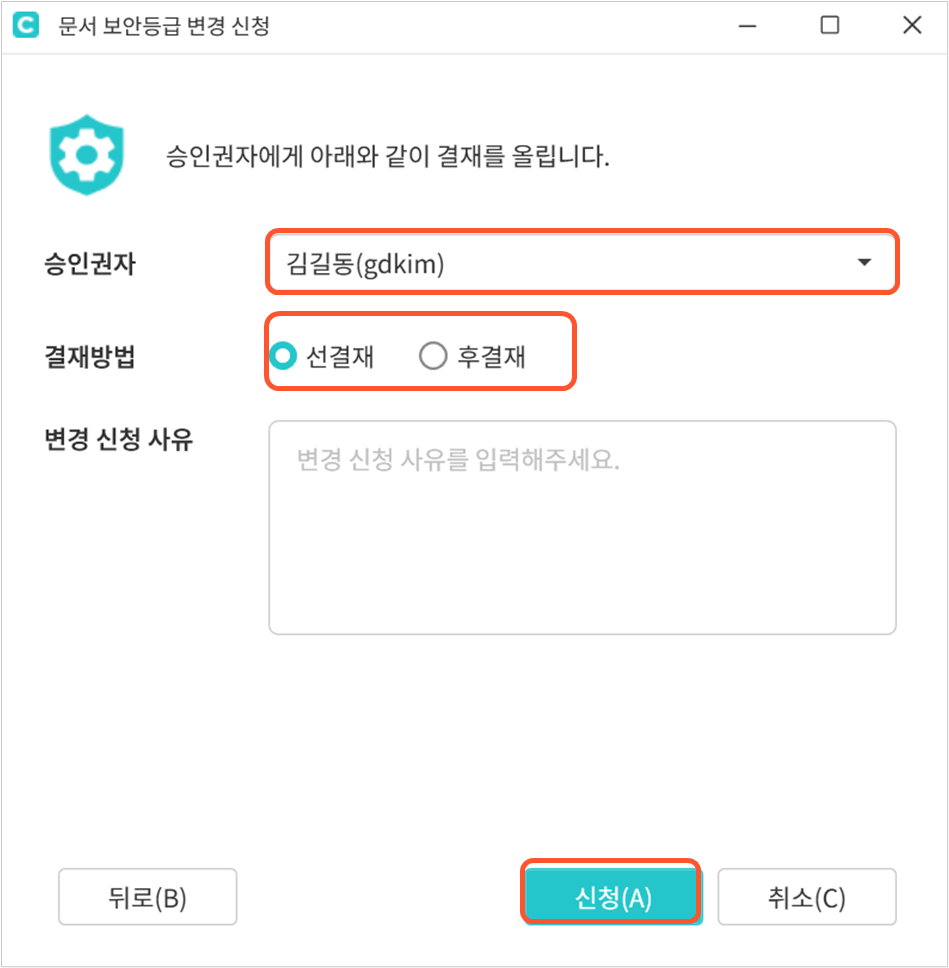Click the 변경 신청 사유 text area

(x=582, y=527)
